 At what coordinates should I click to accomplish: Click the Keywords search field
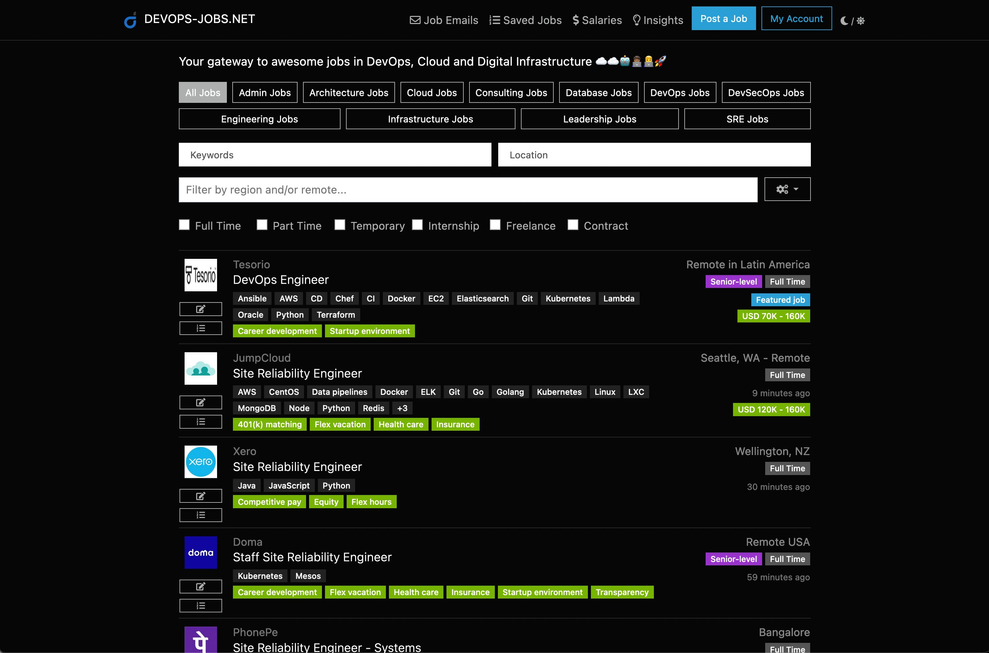point(335,155)
